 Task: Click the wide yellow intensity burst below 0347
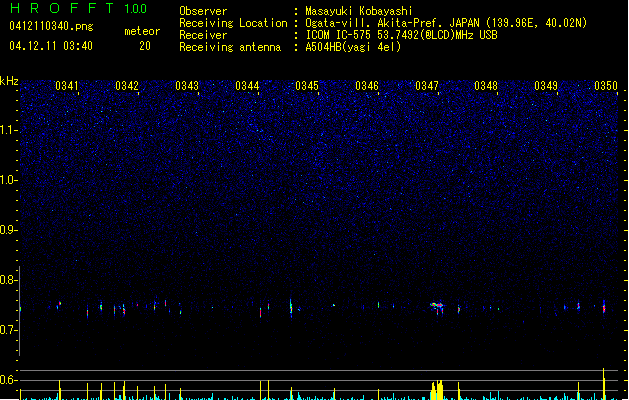[437, 390]
